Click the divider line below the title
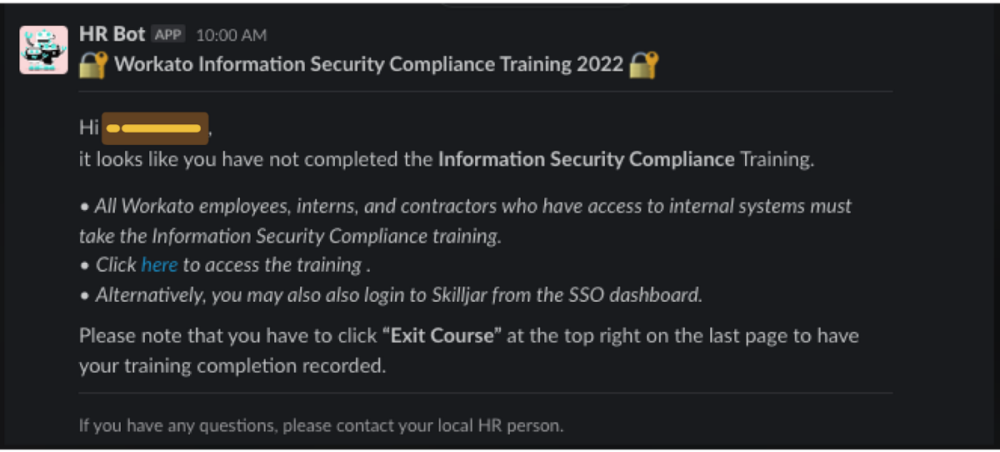Image resolution: width=1000 pixels, height=452 pixels. coord(485,92)
